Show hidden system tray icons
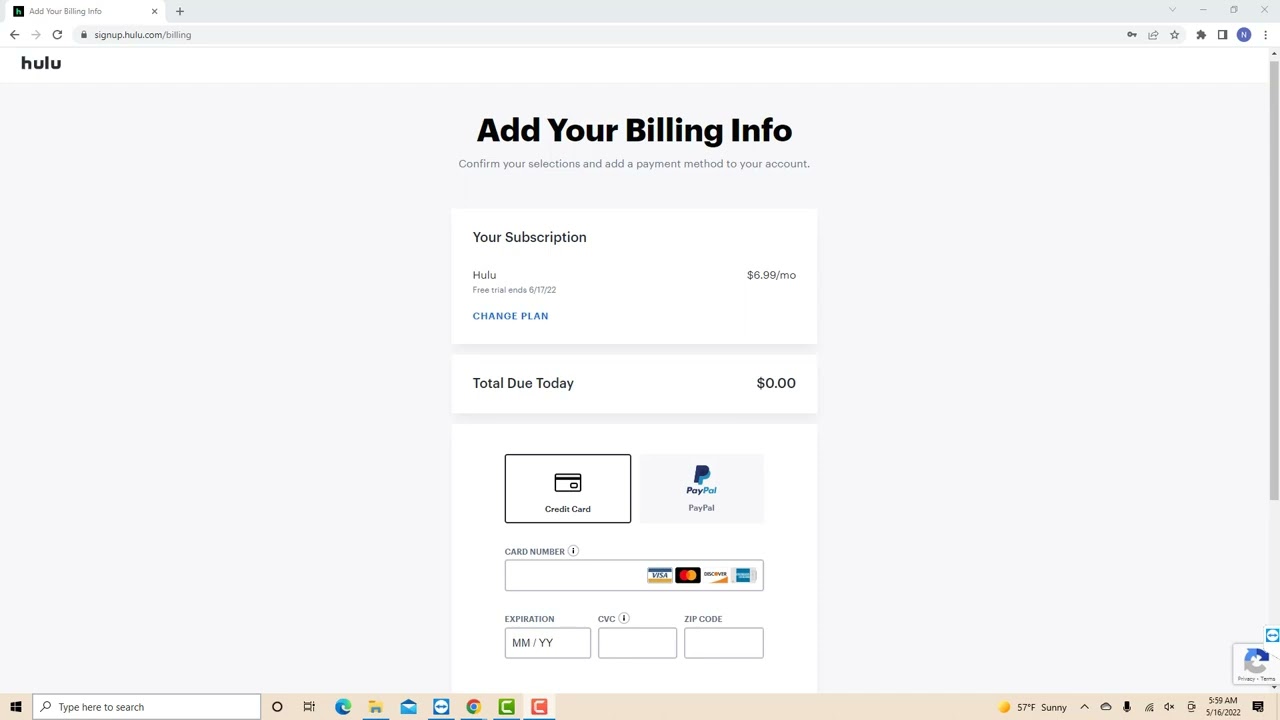Screen dimensions: 1280x720 (1084, 707)
